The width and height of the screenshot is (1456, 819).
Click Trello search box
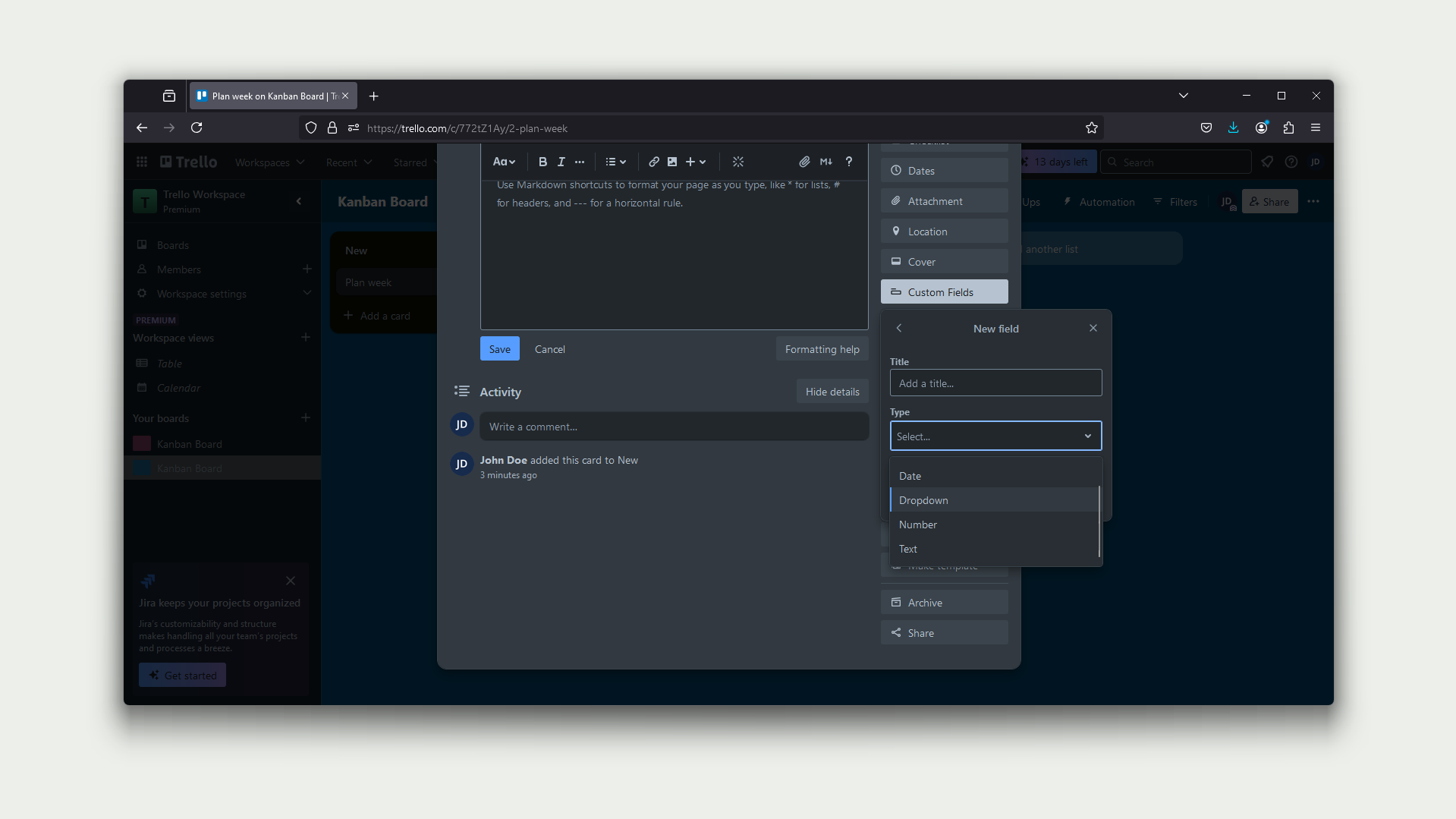point(1175,162)
